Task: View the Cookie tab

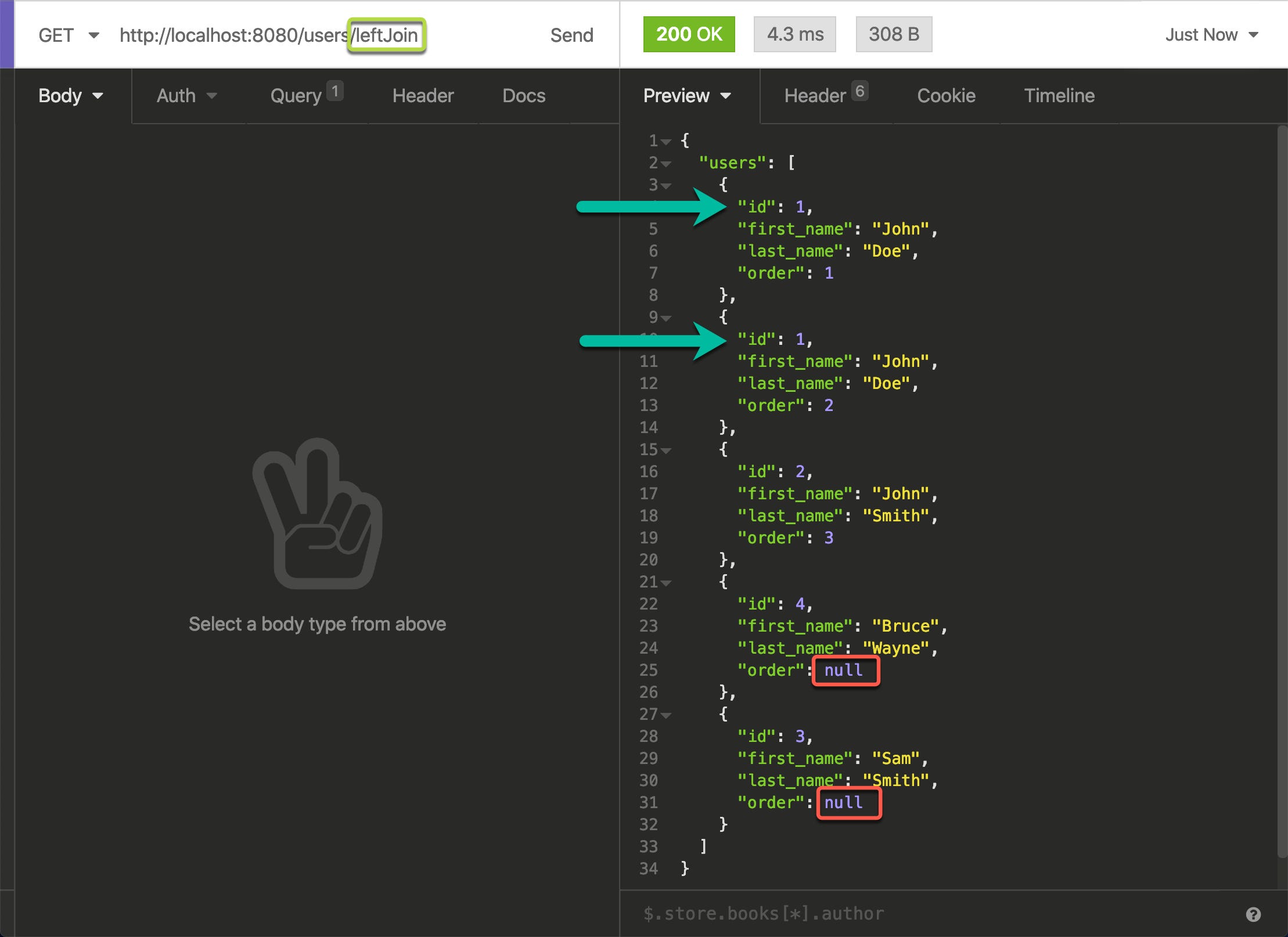Action: pos(945,95)
